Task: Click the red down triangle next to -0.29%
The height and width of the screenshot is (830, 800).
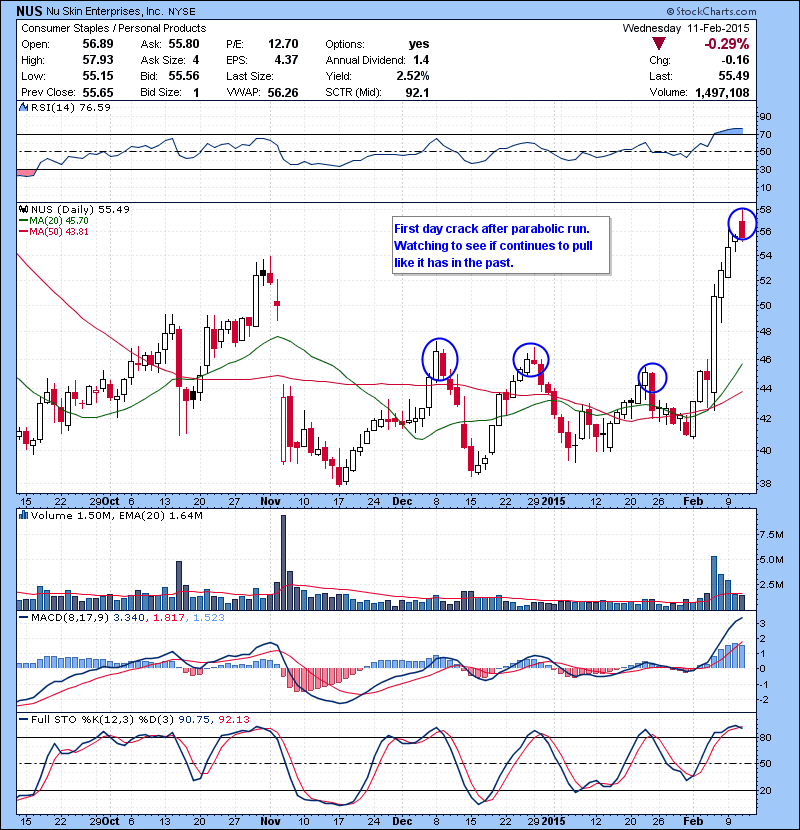Action: tap(659, 43)
